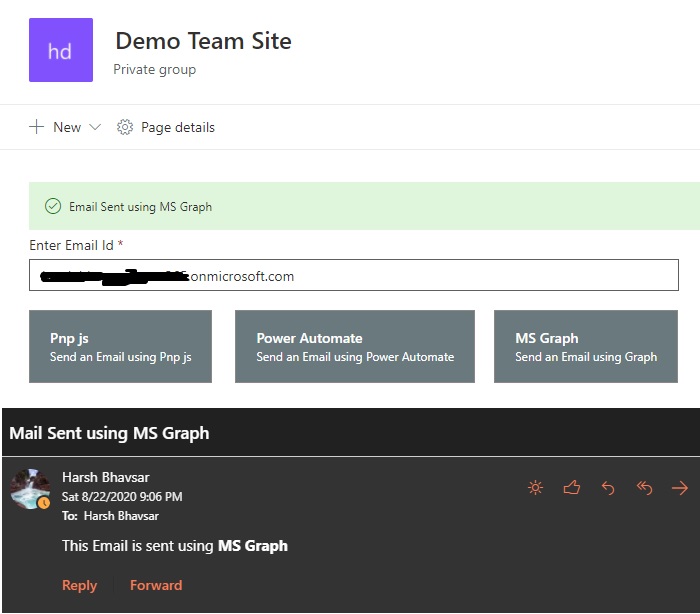Open the New menu

tap(65, 127)
